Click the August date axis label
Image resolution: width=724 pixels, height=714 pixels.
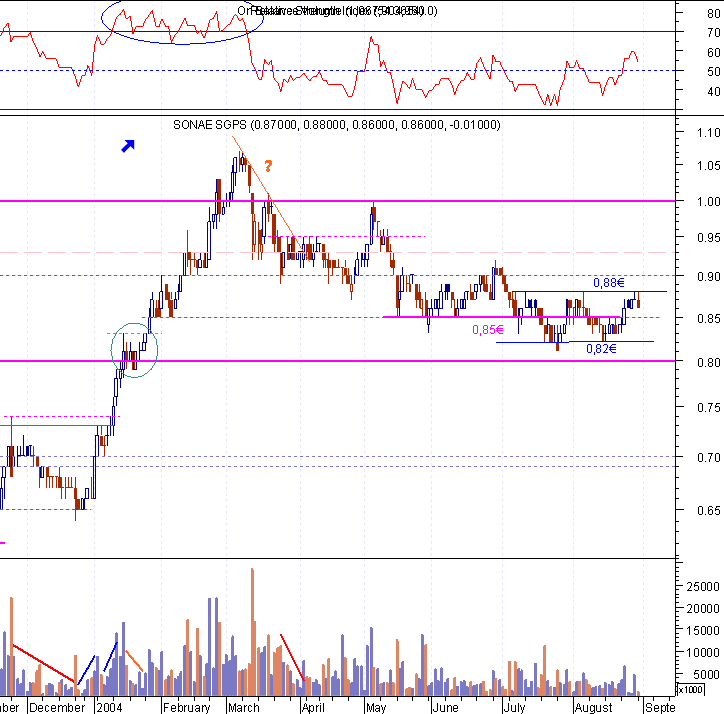(x=593, y=708)
